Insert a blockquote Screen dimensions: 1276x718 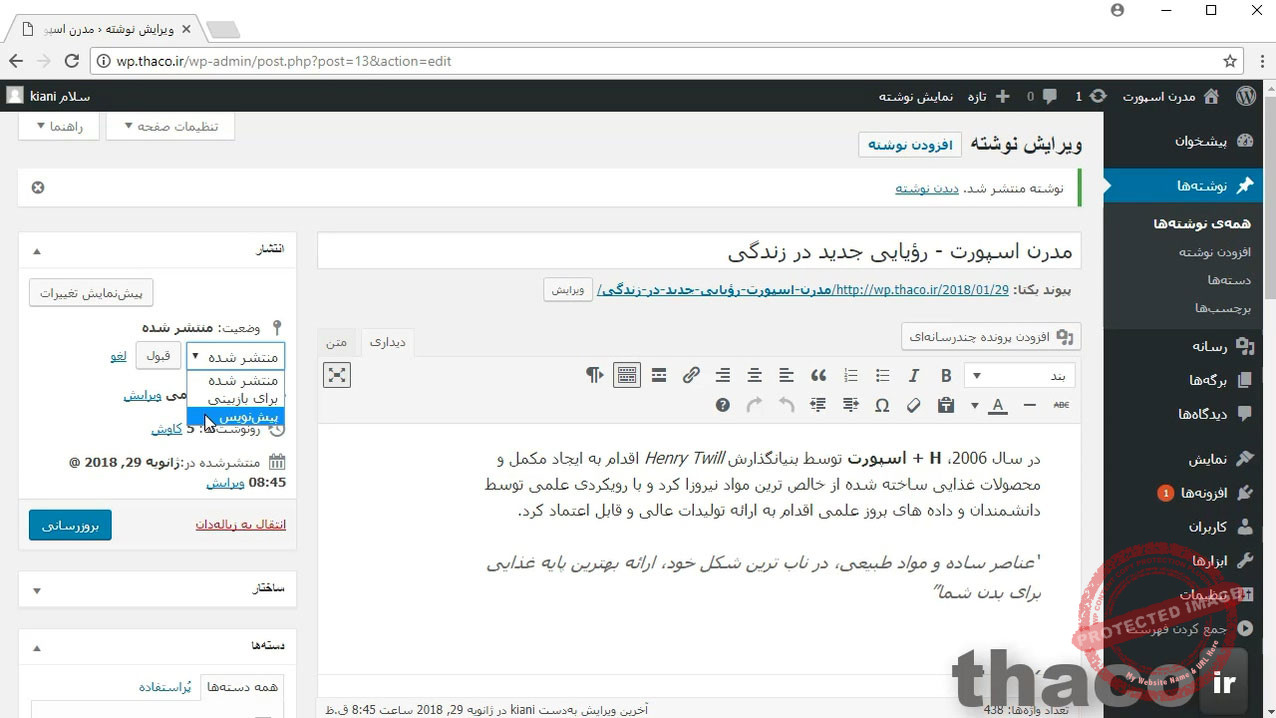[x=818, y=376]
